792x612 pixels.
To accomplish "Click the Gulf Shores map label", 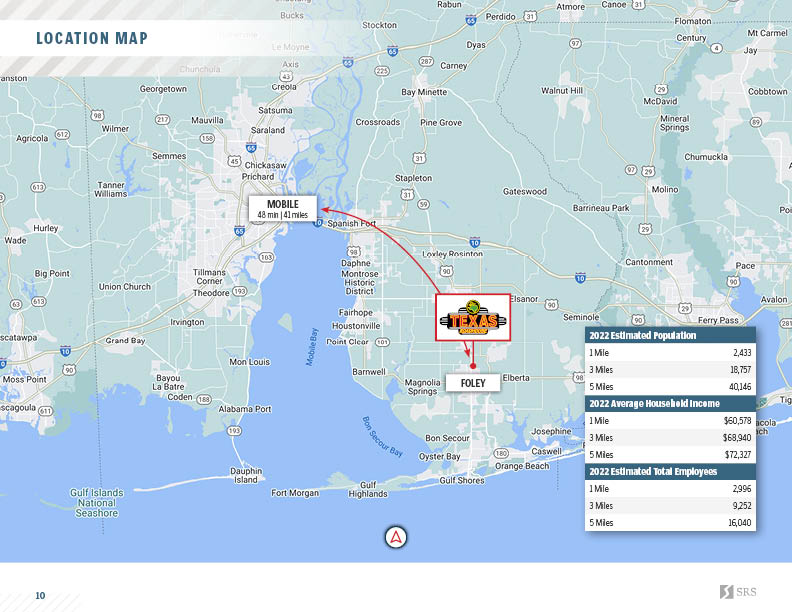I will [462, 480].
